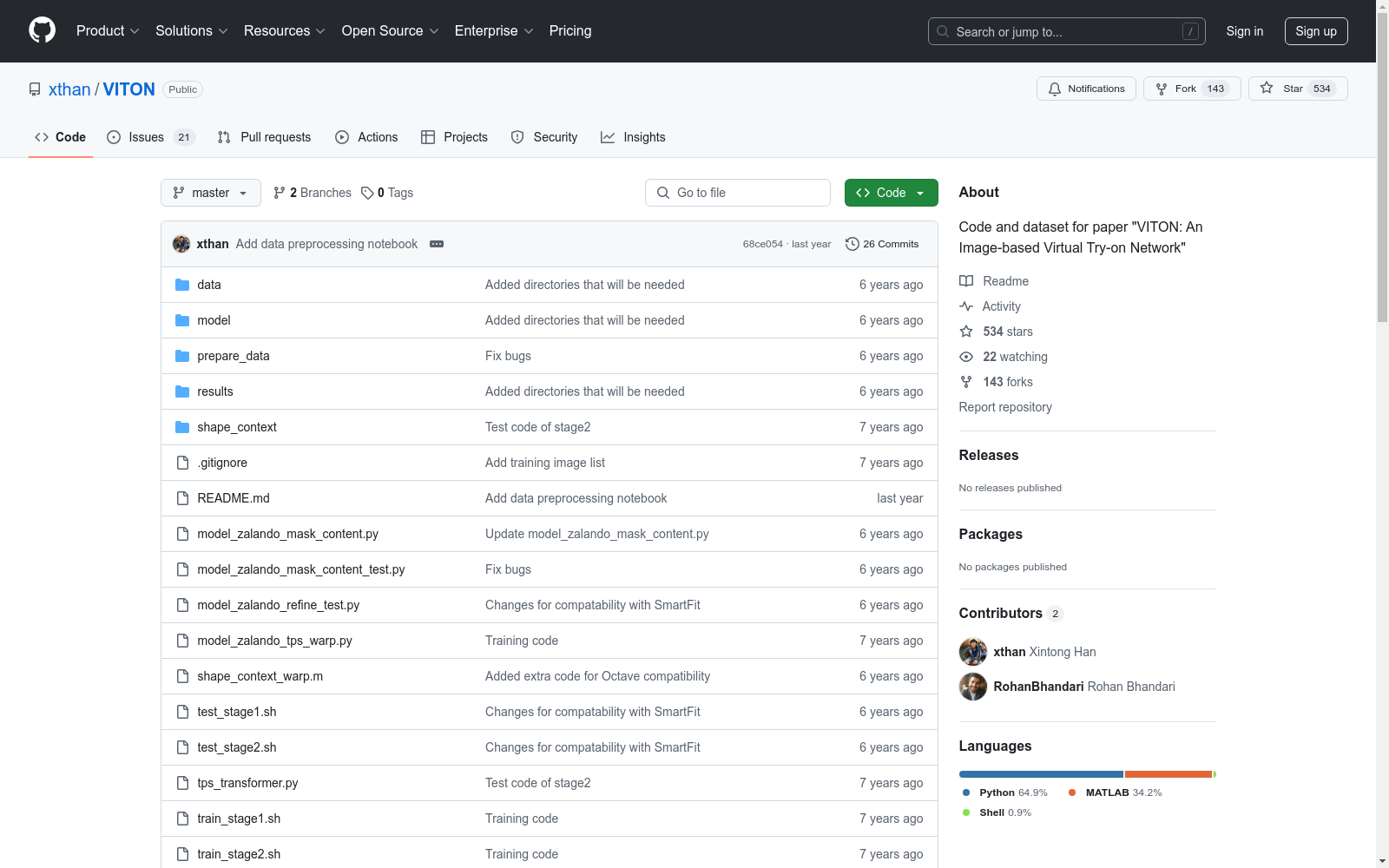
Task: Expand the Enterprise menu
Action: [x=494, y=30]
